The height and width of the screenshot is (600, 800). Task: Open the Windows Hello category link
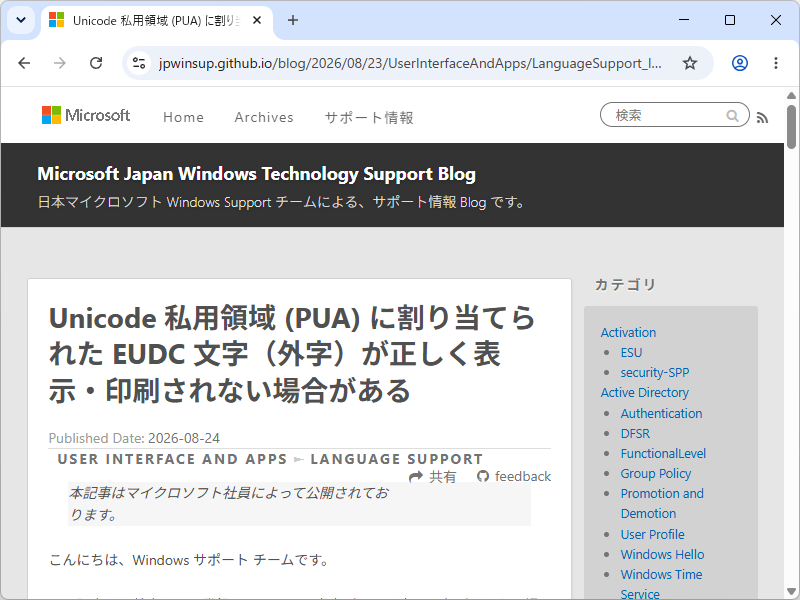coord(662,554)
